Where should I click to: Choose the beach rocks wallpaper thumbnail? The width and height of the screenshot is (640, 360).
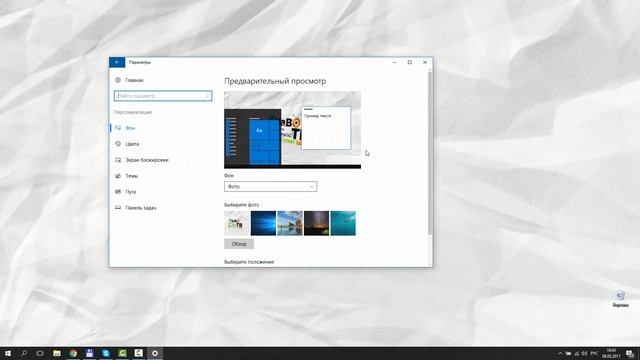290,223
